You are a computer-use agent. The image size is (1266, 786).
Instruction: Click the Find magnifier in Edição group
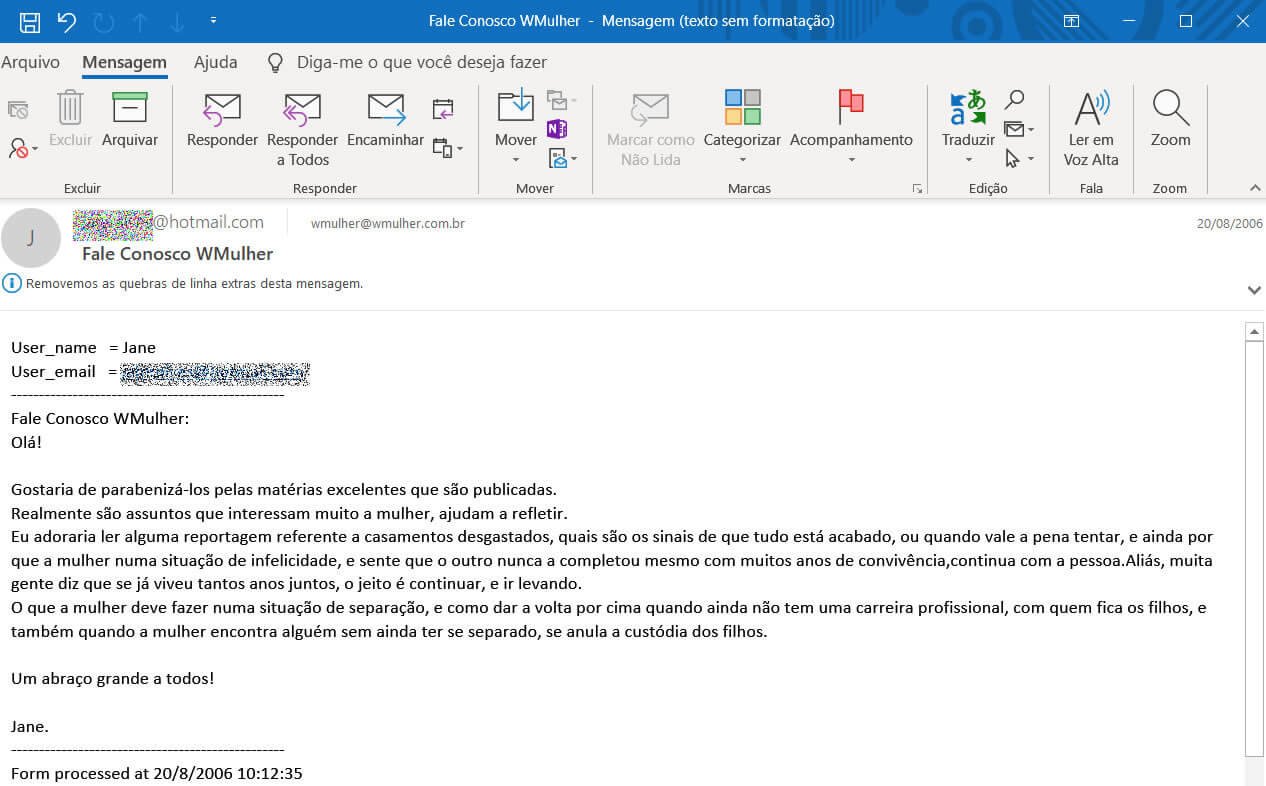1014,101
